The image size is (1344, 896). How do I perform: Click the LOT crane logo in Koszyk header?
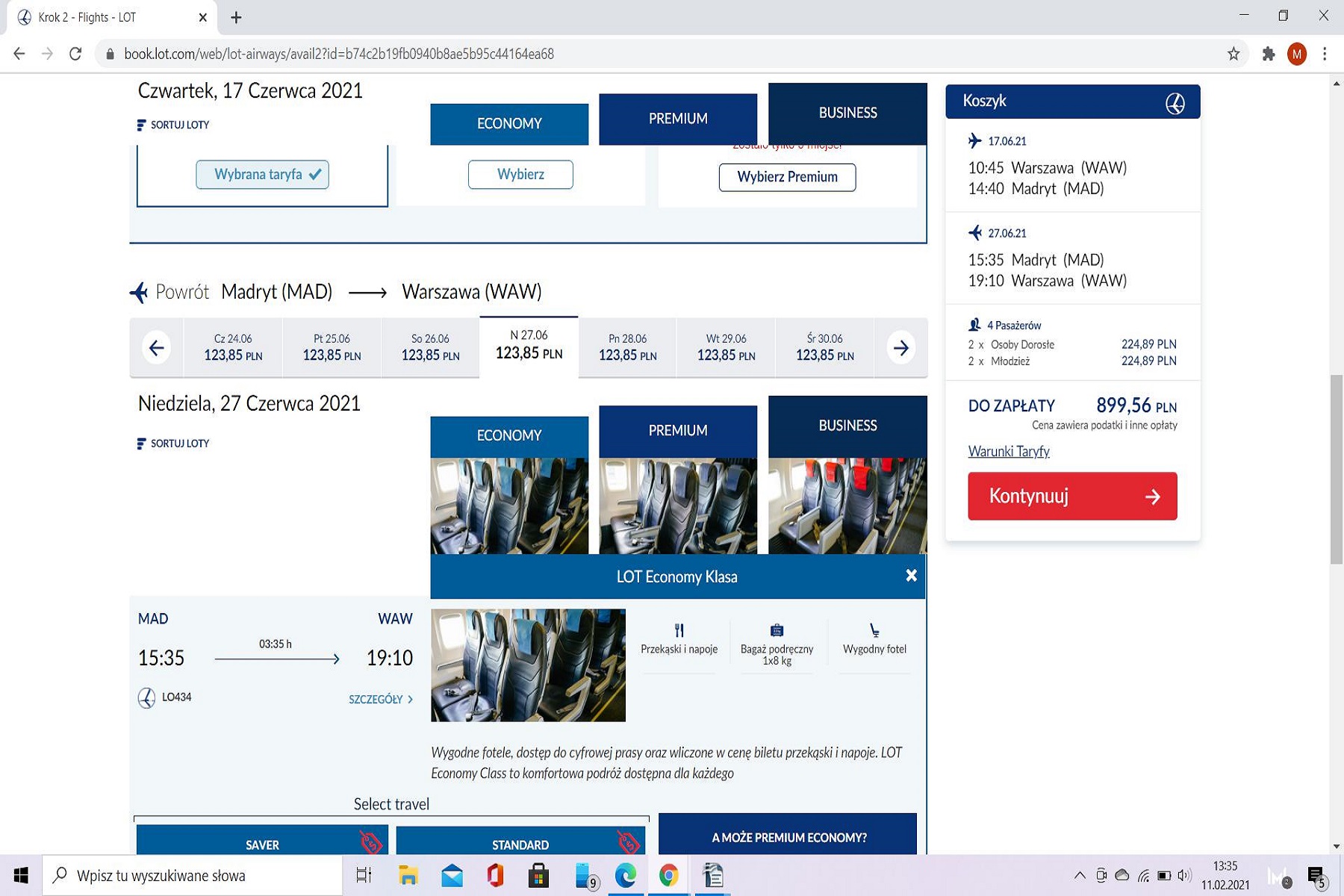[x=1175, y=103]
